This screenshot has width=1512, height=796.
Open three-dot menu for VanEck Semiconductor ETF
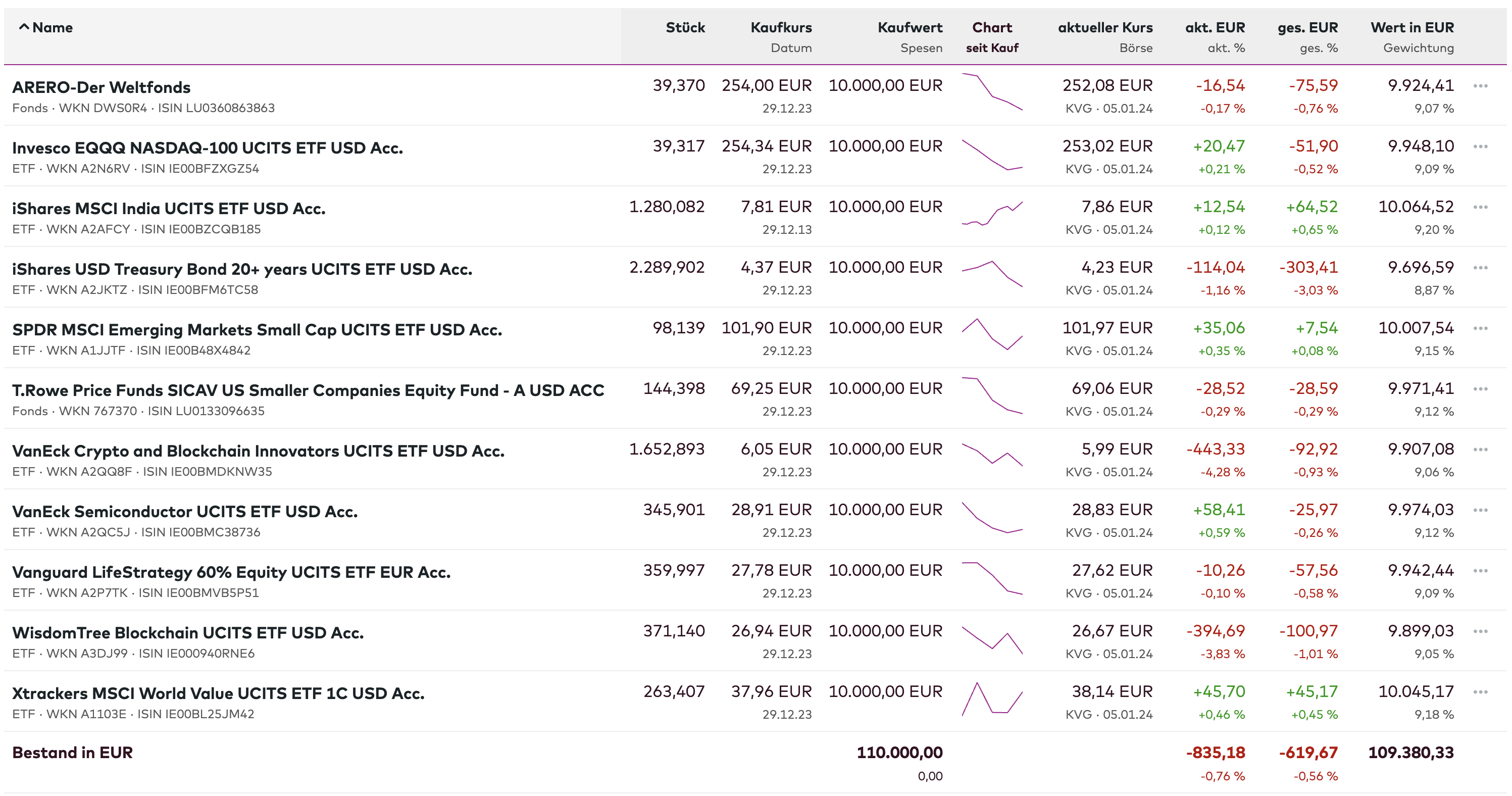click(1480, 510)
